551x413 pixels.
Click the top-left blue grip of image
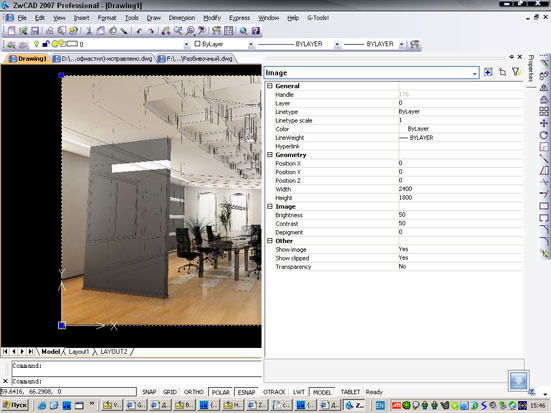[x=61, y=75]
